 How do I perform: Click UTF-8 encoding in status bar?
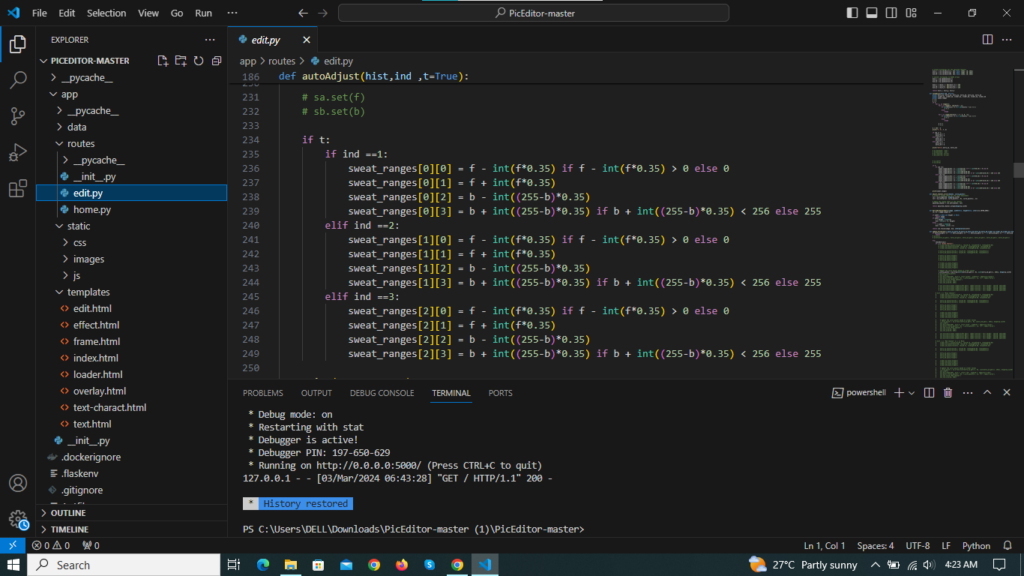(x=918, y=545)
